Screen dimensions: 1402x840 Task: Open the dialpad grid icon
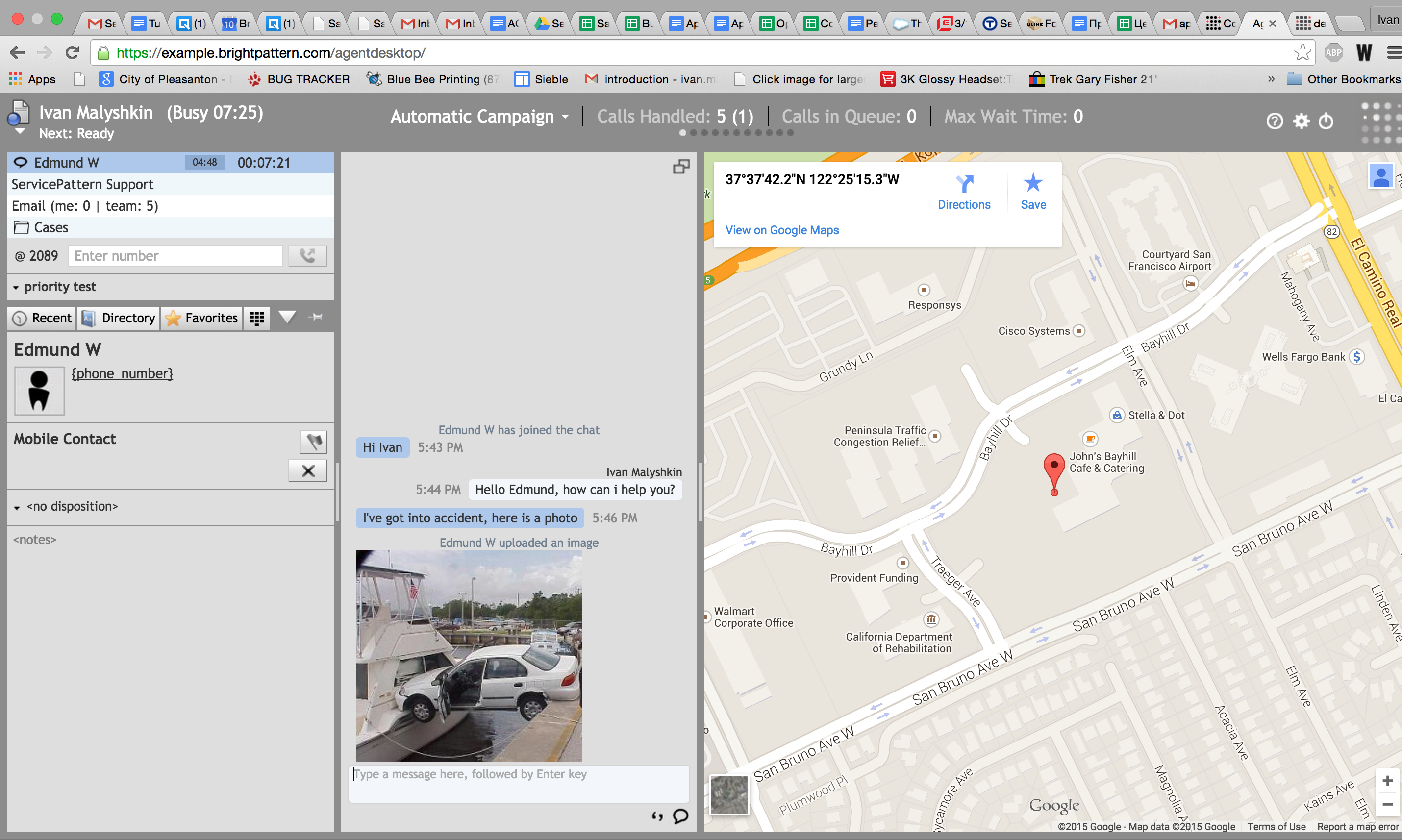257,318
